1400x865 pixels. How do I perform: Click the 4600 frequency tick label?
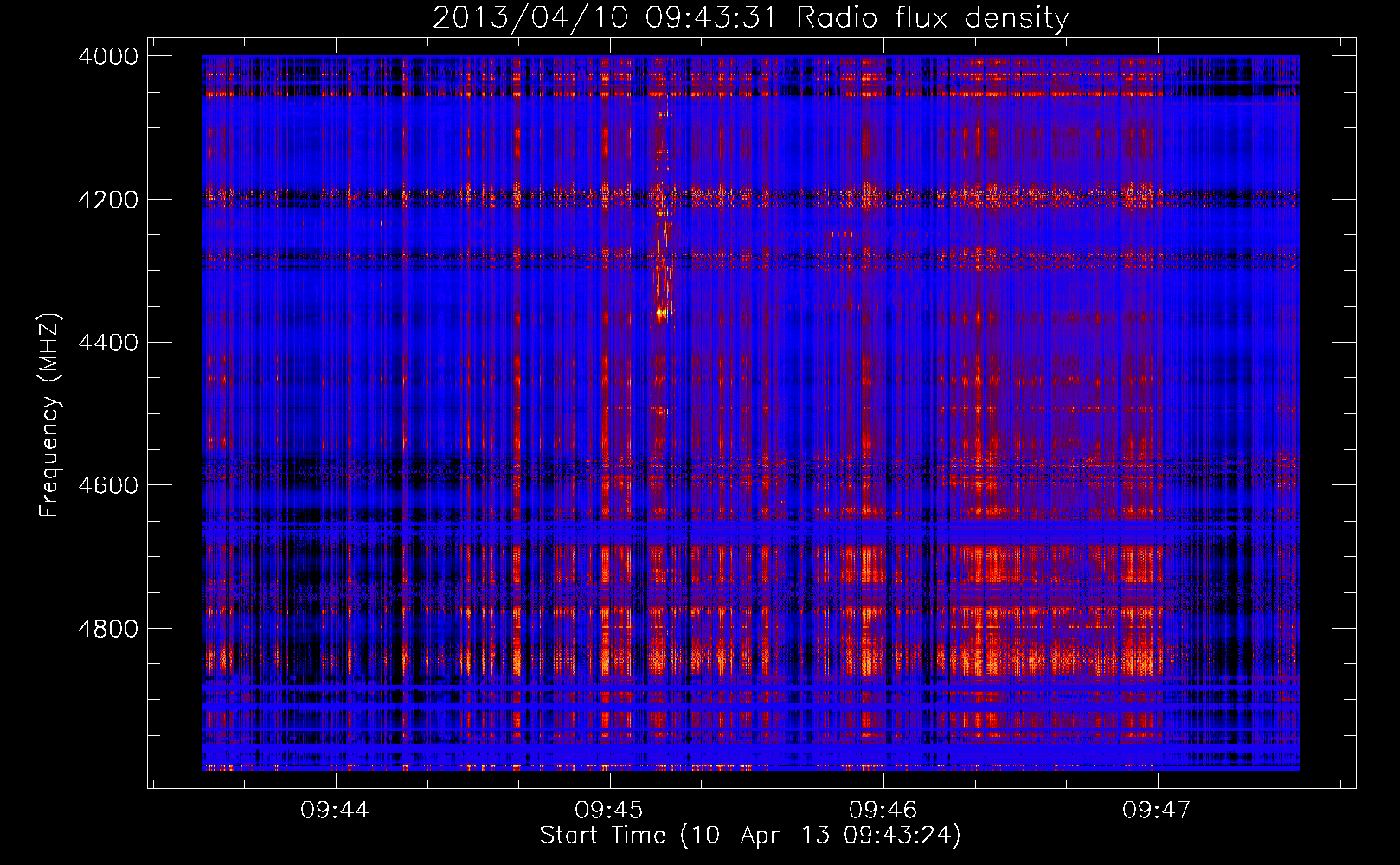pyautogui.click(x=108, y=485)
